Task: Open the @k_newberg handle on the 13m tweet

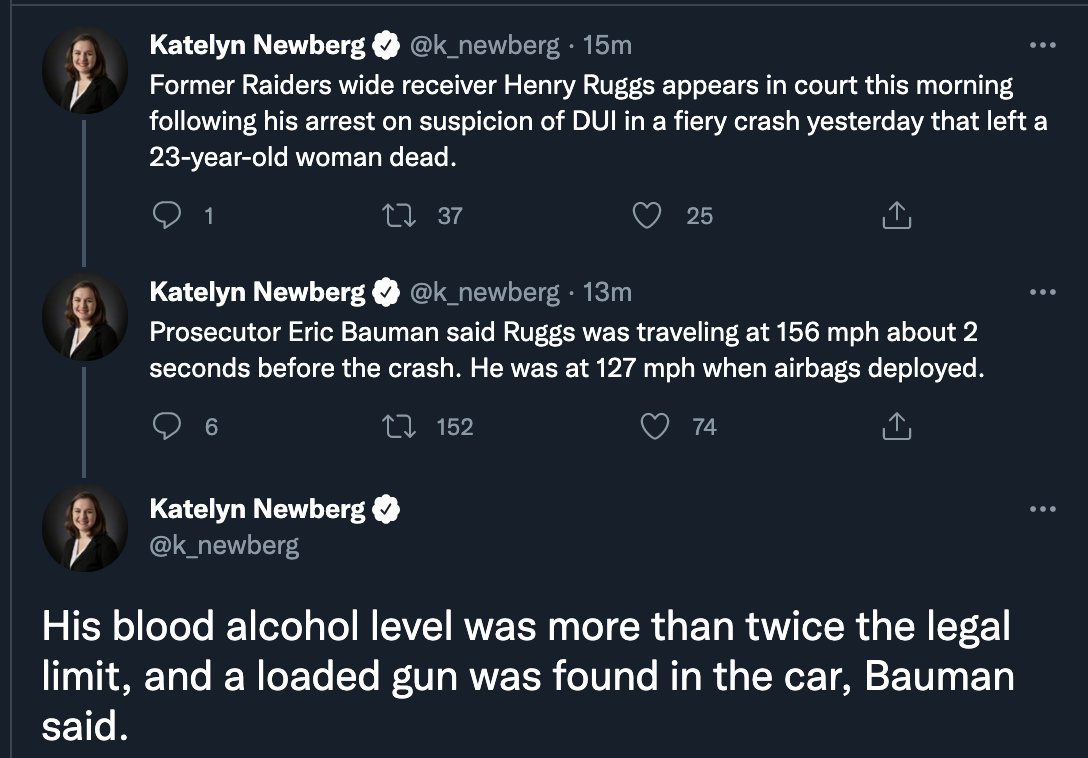Action: 484,292
